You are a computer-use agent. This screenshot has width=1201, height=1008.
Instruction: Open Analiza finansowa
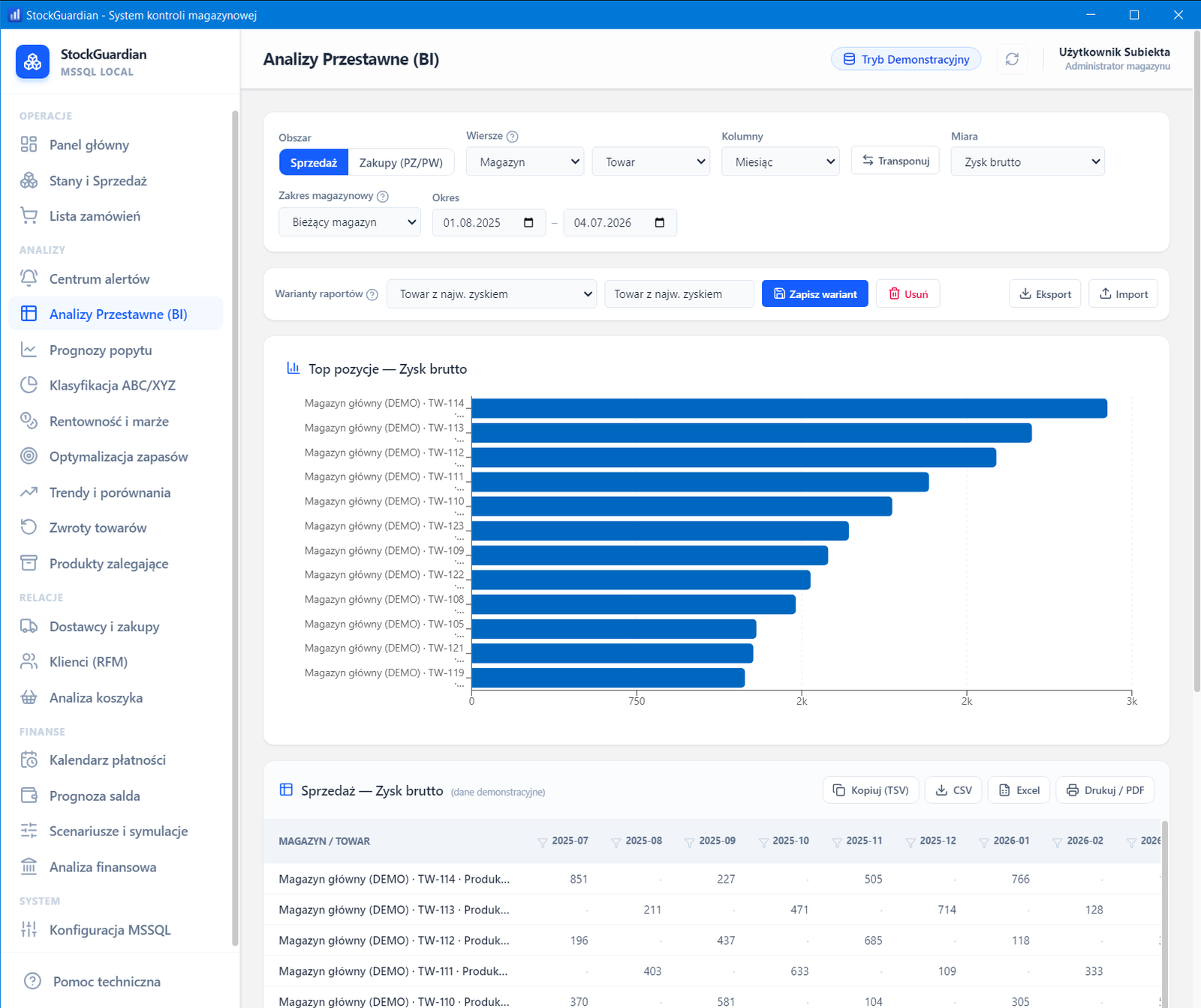[x=116, y=868]
